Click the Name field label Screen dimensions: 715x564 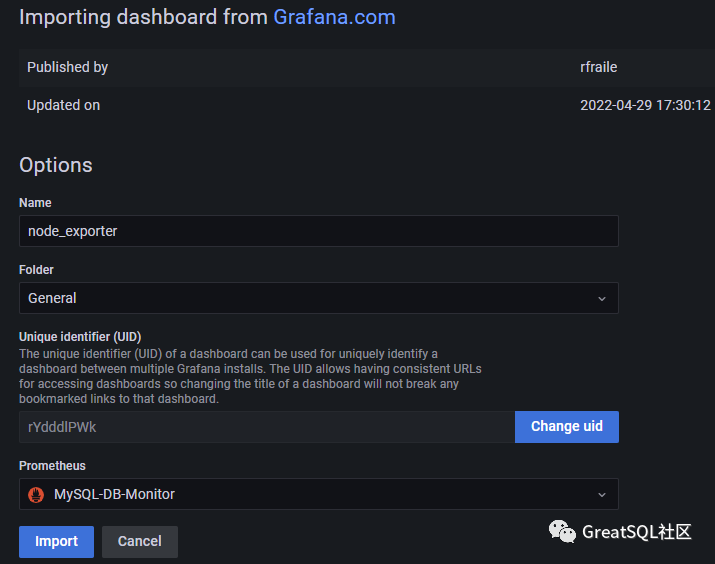click(x=35, y=203)
